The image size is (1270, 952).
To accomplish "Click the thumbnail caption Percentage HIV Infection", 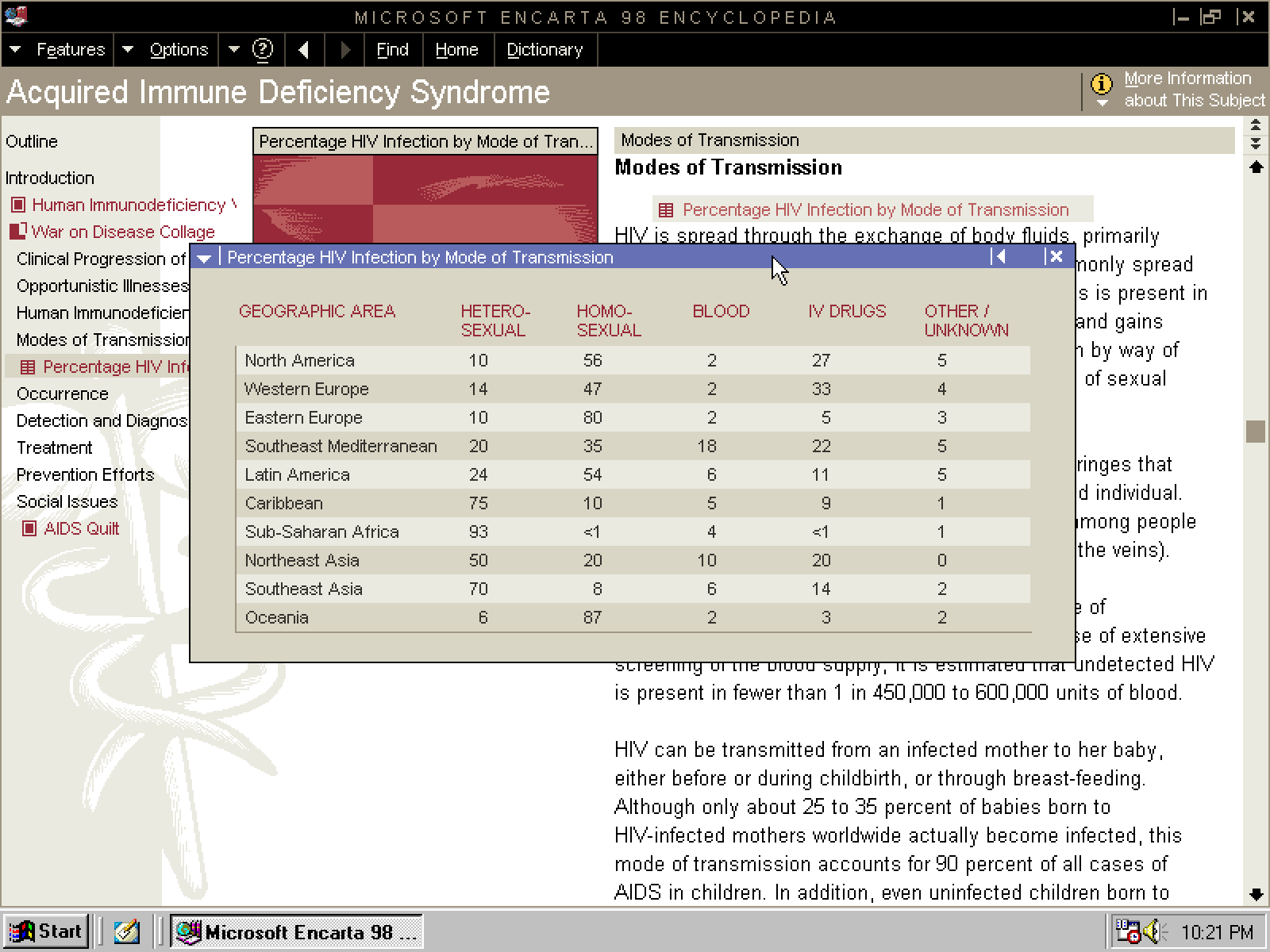I will [425, 141].
